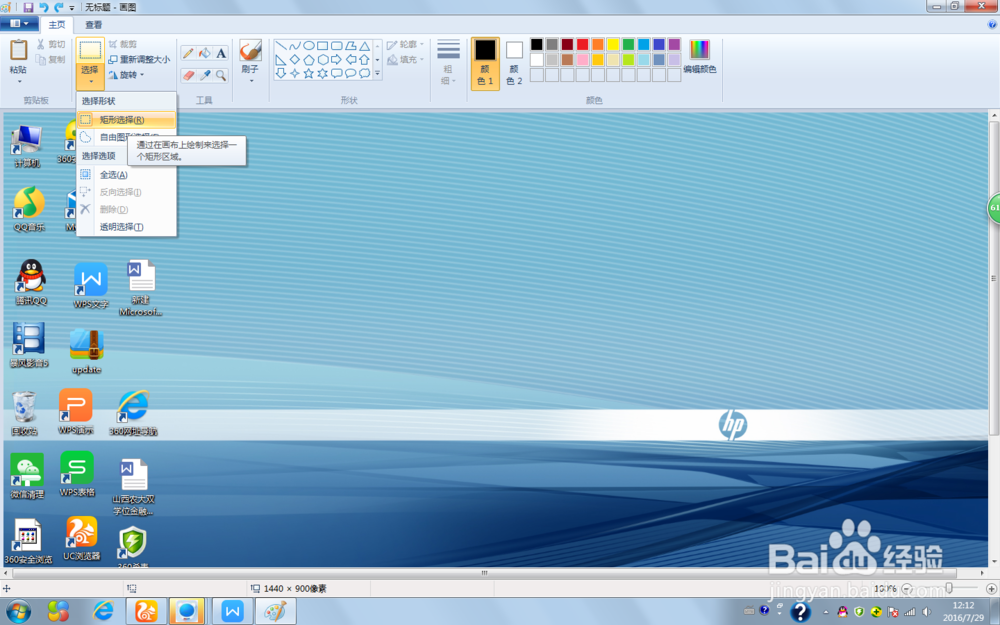The image size is (1000, 625).
Task: Select the diamond shape
Action: click(x=295, y=59)
